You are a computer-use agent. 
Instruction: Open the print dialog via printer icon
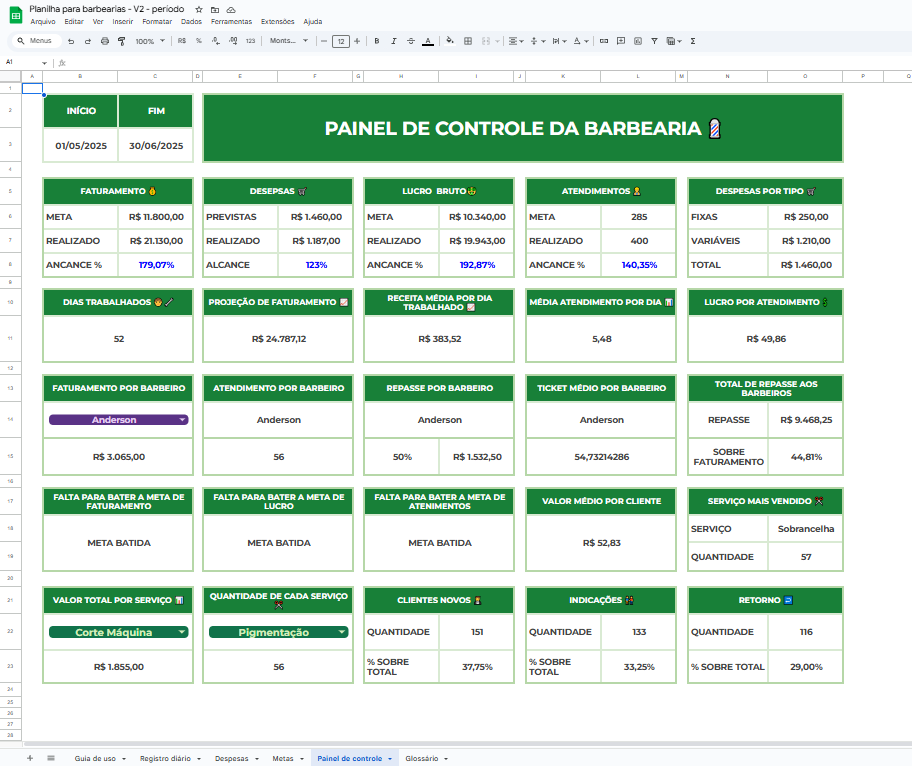[105, 41]
